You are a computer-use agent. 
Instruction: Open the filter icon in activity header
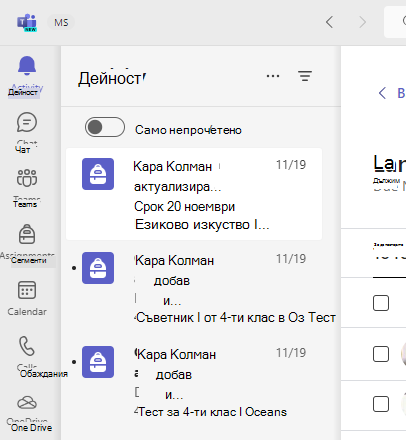pyautogui.click(x=305, y=76)
